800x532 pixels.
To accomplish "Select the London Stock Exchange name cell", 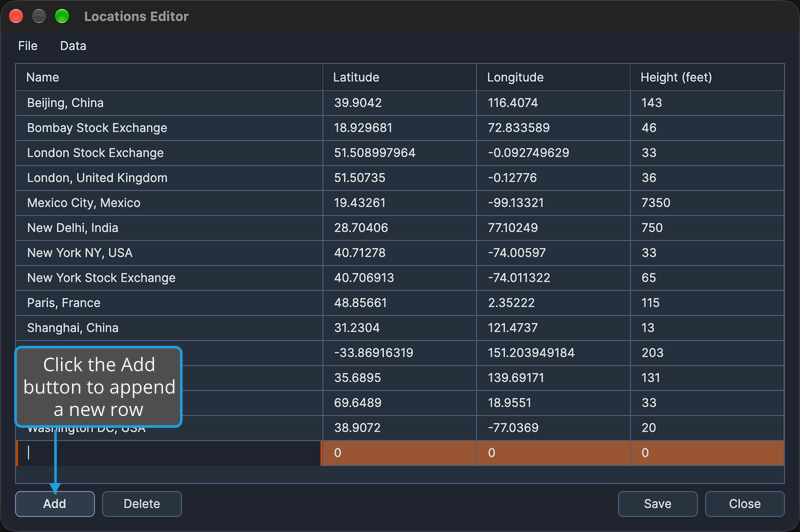I will [x=169, y=153].
